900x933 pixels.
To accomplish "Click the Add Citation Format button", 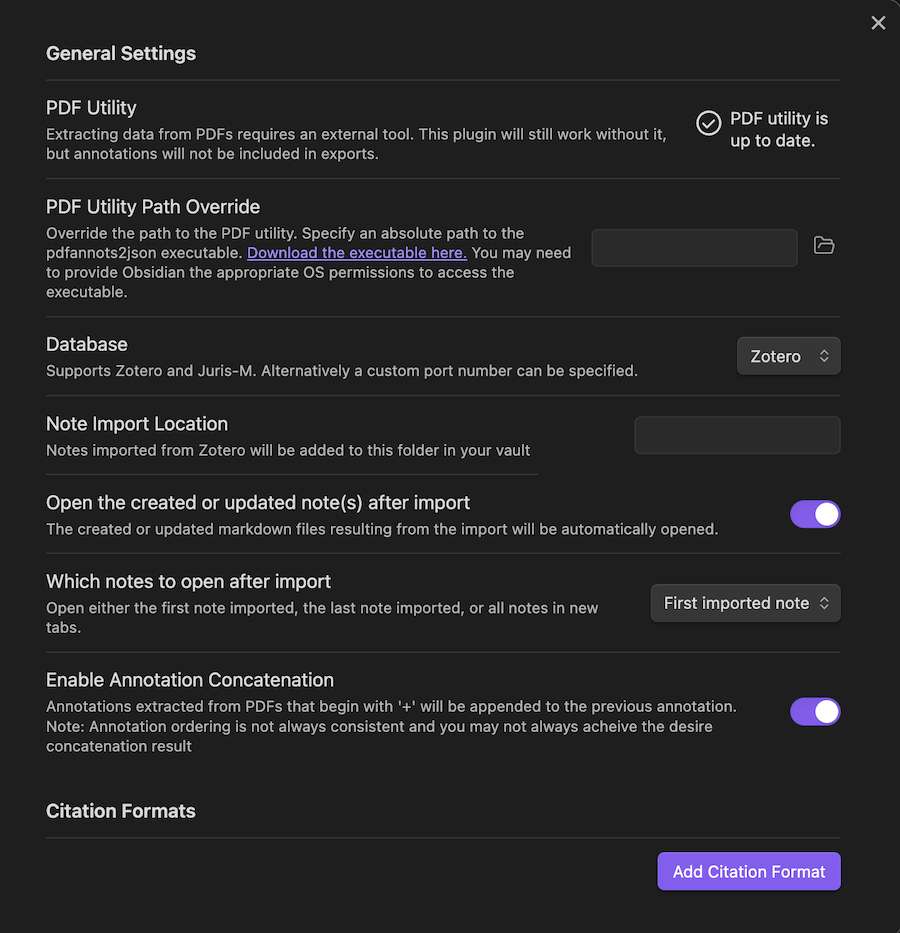I will pos(749,872).
